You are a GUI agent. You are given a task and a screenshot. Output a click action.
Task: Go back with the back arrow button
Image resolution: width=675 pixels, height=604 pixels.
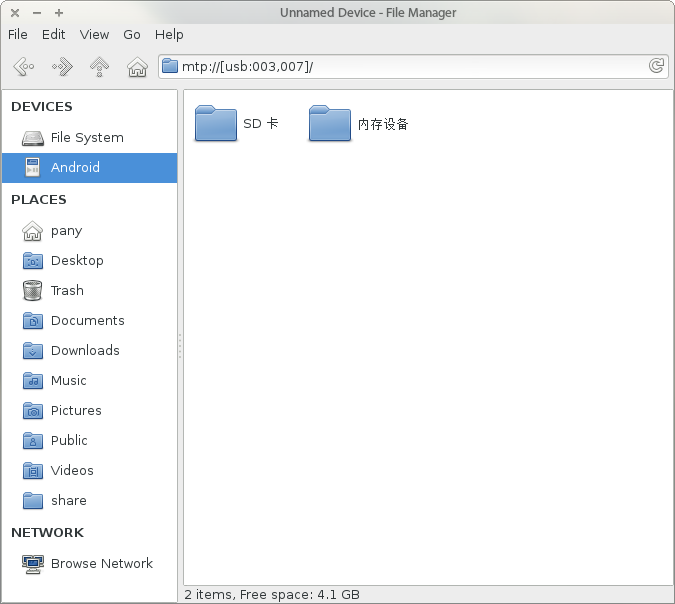click(24, 67)
